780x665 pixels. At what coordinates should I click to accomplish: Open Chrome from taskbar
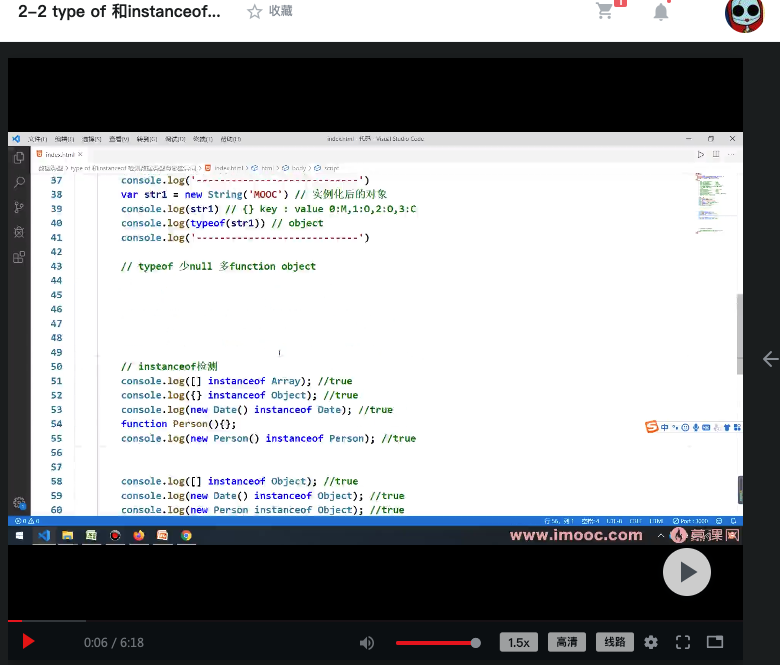coord(186,535)
